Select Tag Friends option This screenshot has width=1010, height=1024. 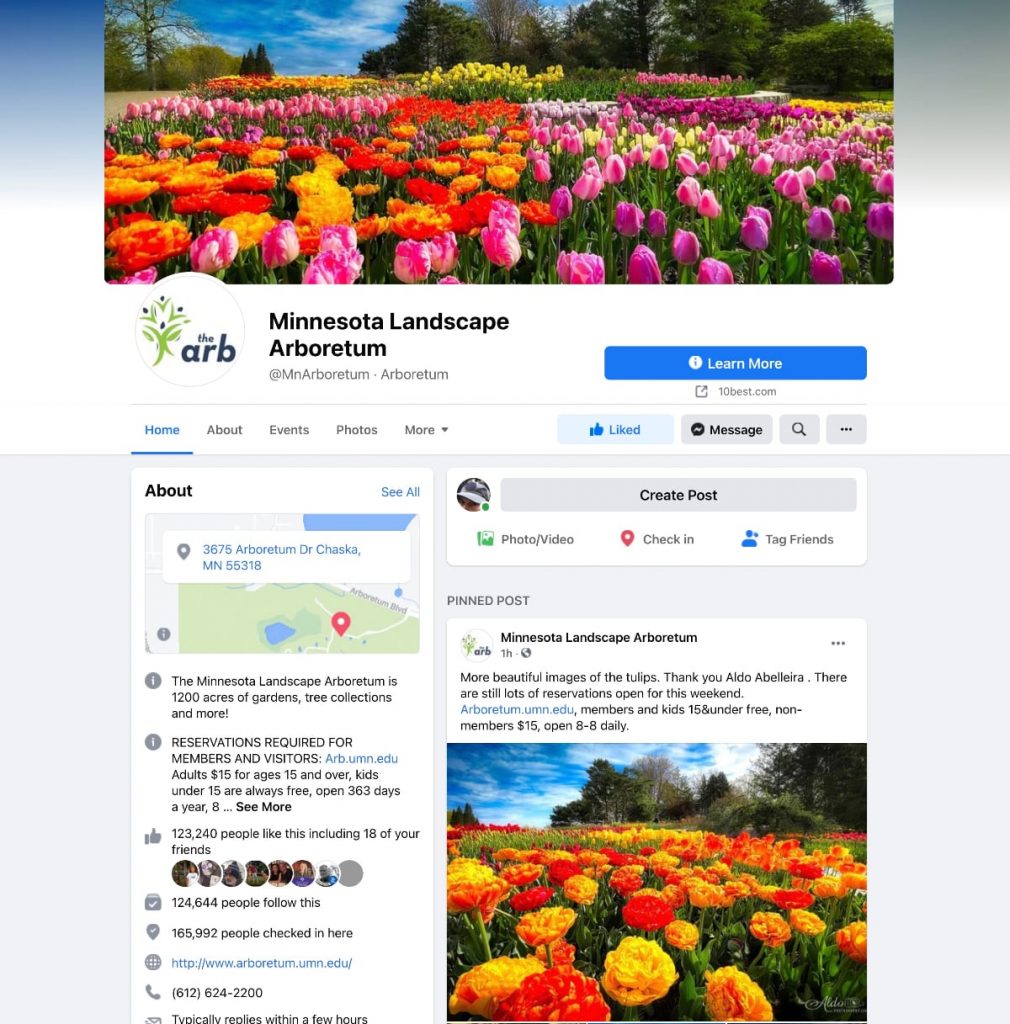[788, 539]
